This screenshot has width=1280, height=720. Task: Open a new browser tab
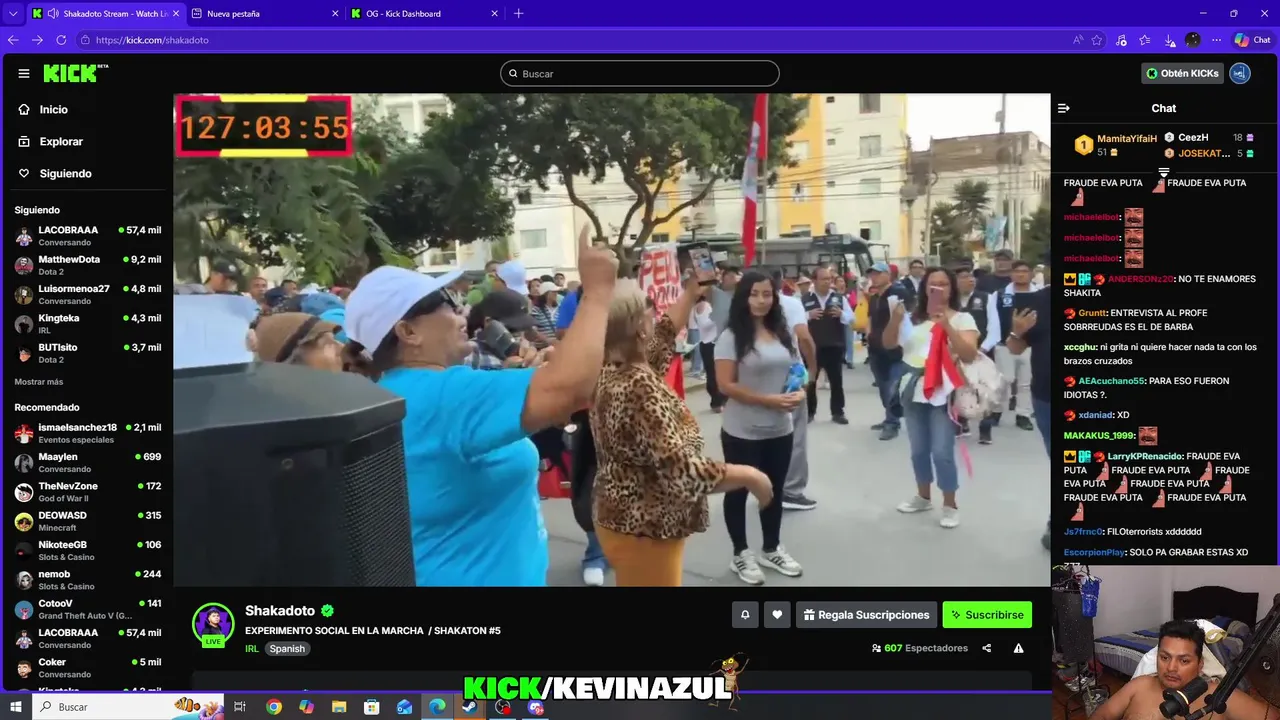(518, 13)
